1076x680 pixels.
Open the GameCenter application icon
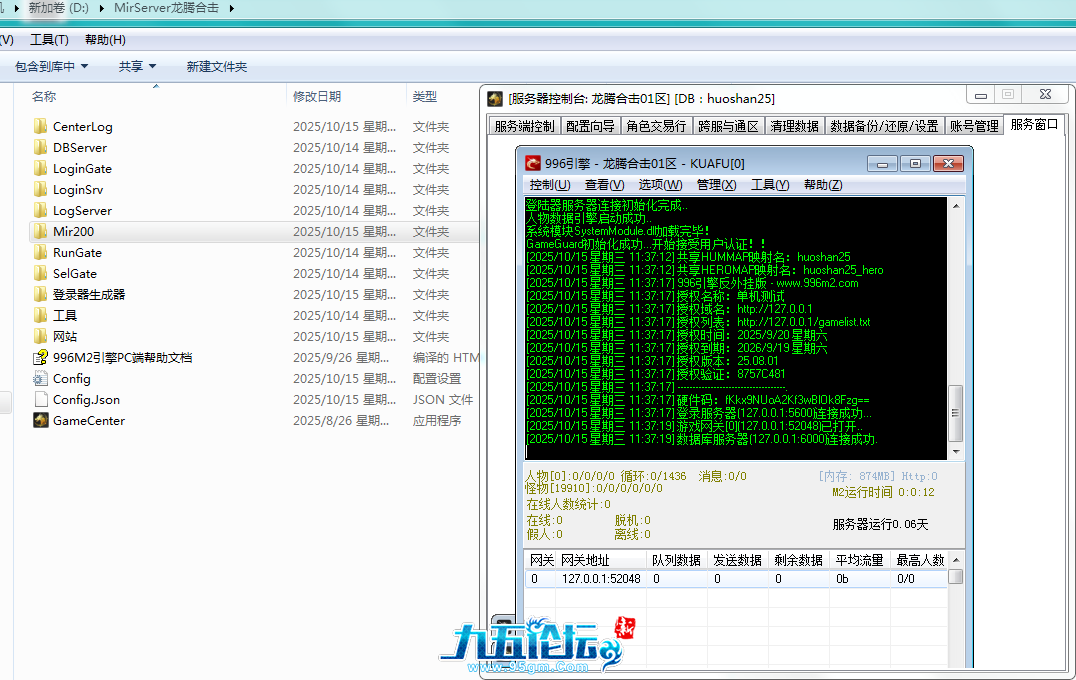[x=40, y=420]
